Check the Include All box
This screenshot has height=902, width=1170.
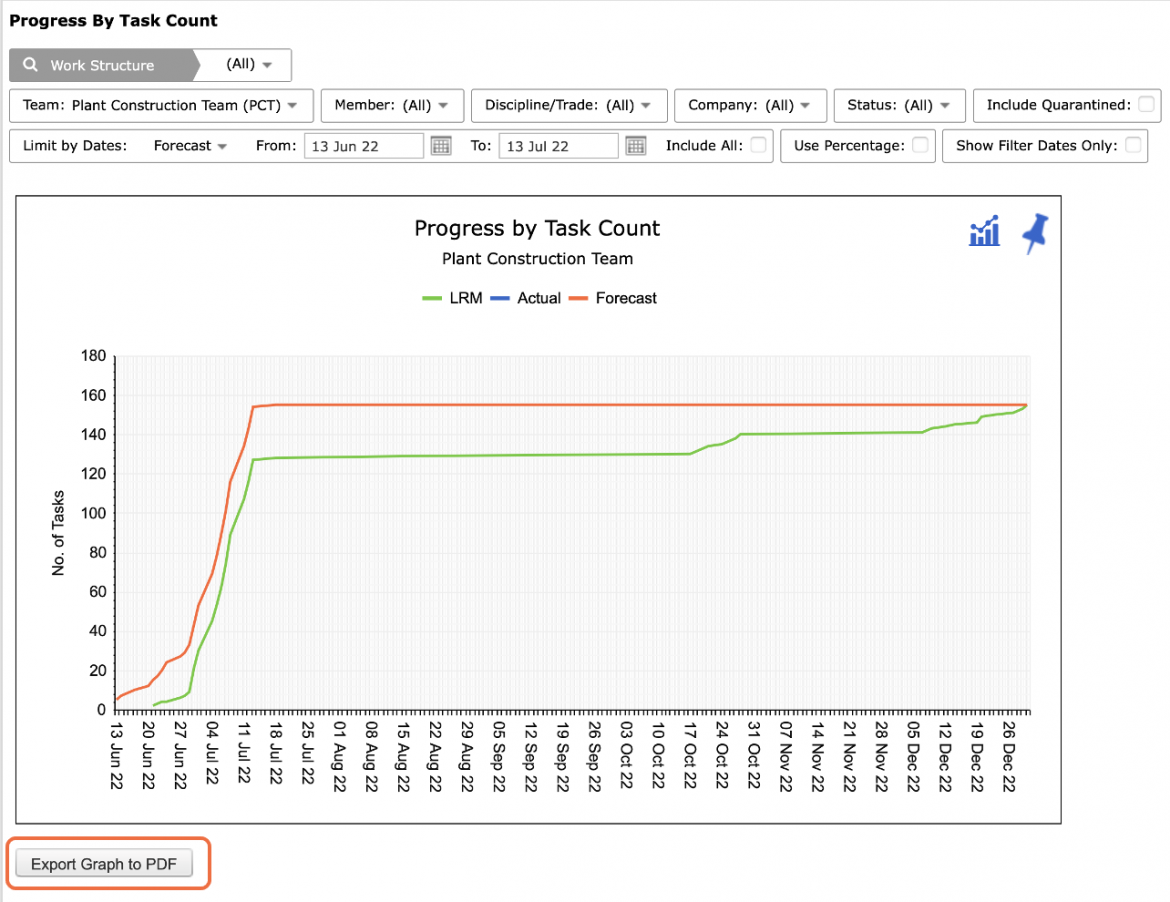758,145
